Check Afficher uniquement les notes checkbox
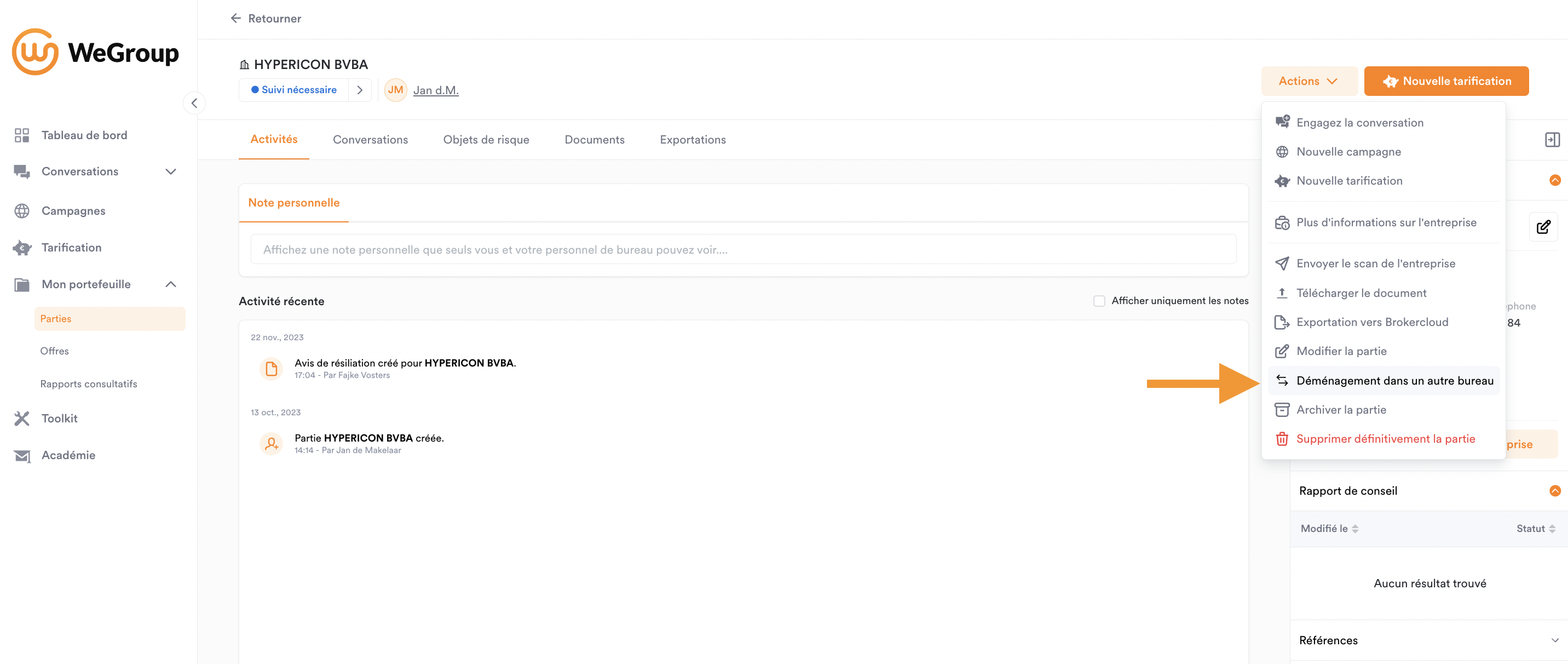1568x664 pixels. [1099, 301]
